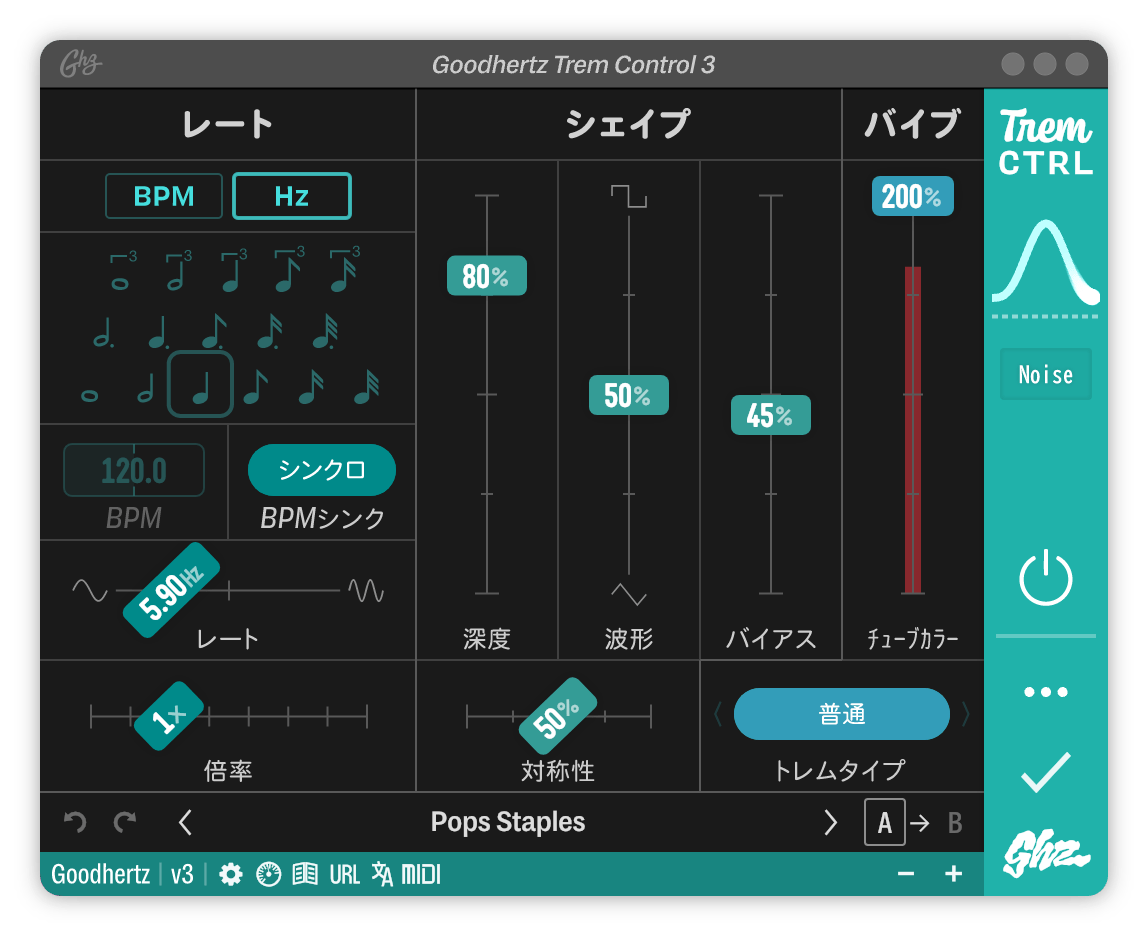Click the square wave shape icon
This screenshot has height=936, width=1148.
coord(629,196)
